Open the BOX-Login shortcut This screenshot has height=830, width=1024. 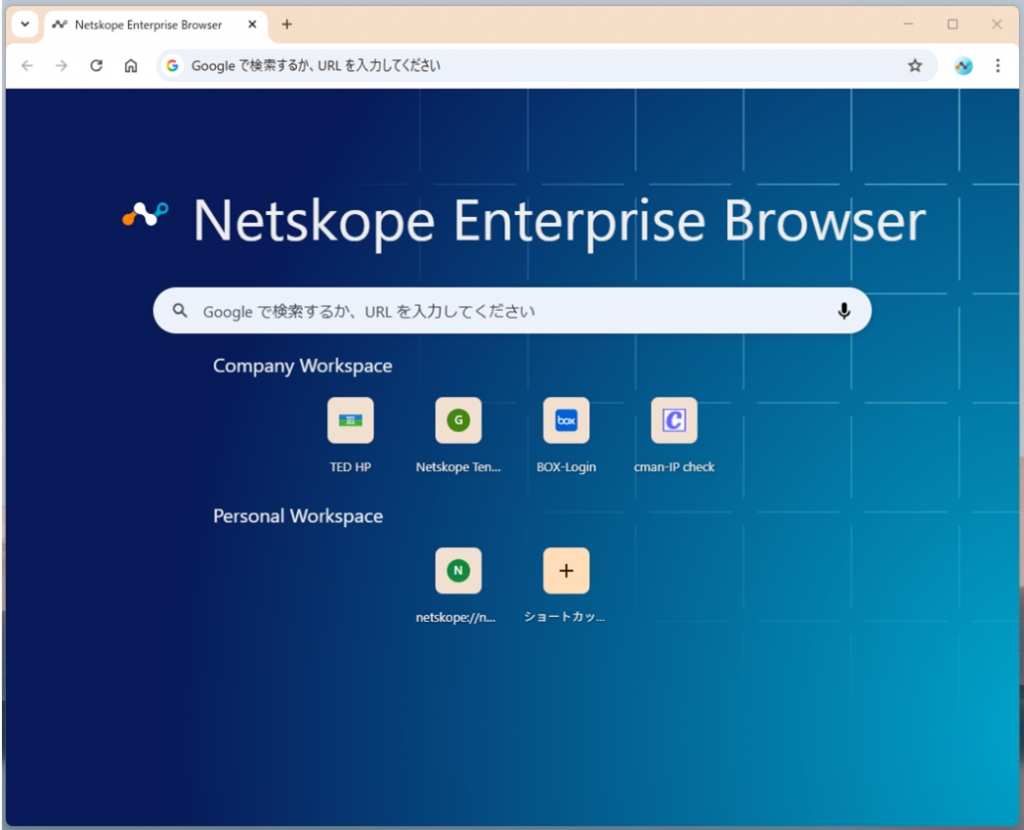tap(566, 420)
